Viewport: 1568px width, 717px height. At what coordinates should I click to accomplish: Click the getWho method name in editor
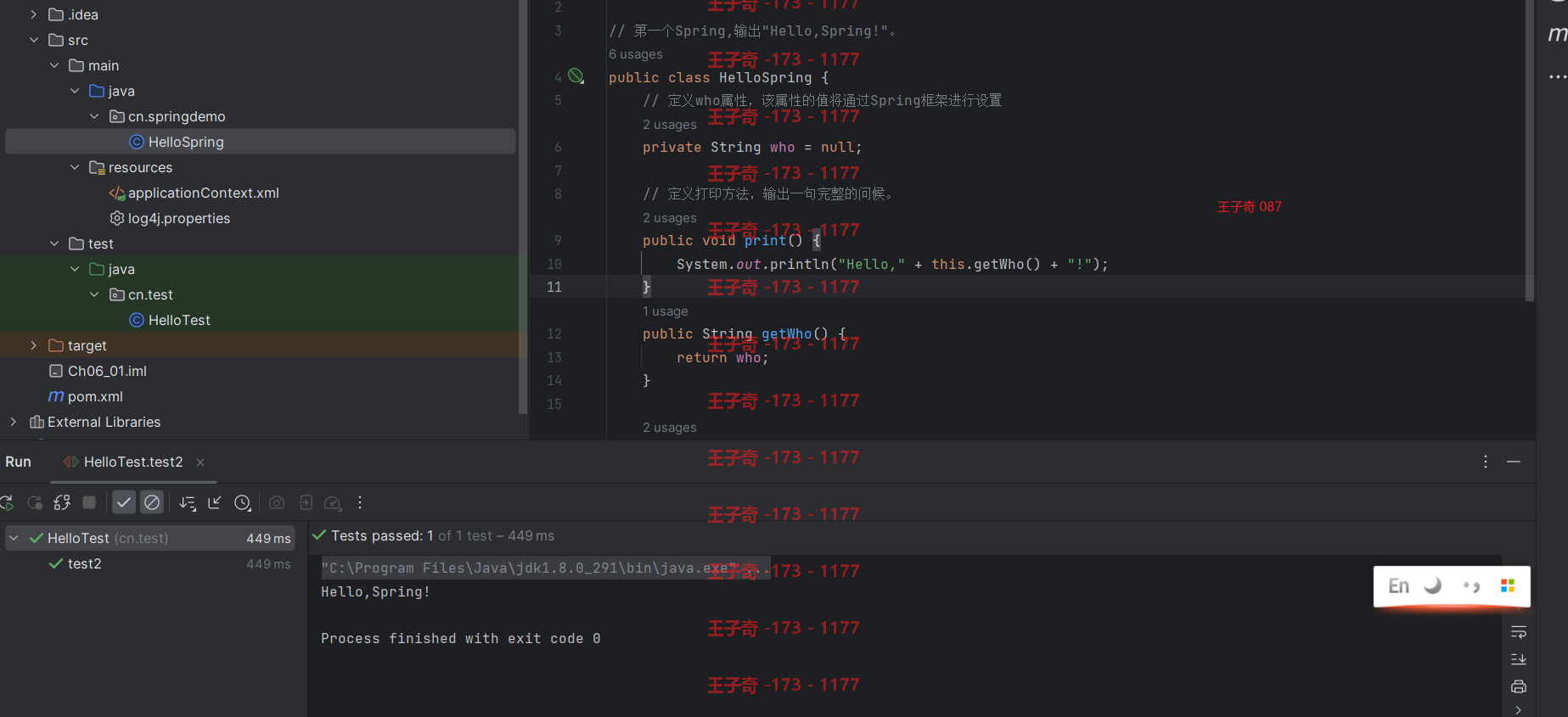tap(786, 333)
